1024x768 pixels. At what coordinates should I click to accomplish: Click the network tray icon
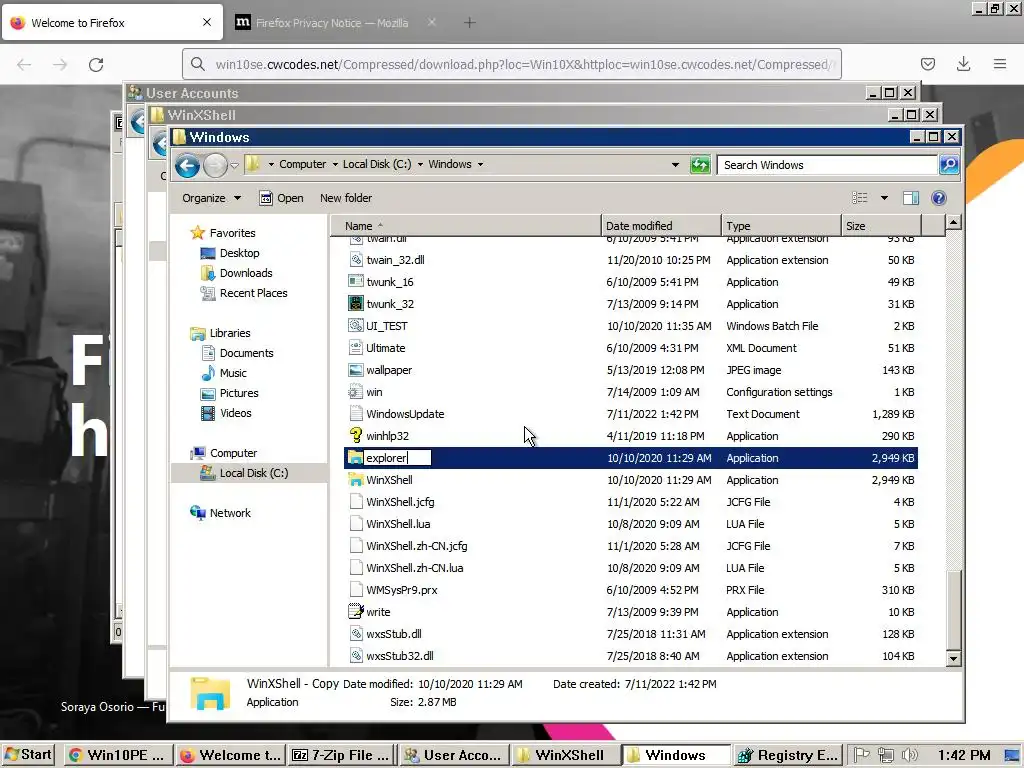coord(886,755)
